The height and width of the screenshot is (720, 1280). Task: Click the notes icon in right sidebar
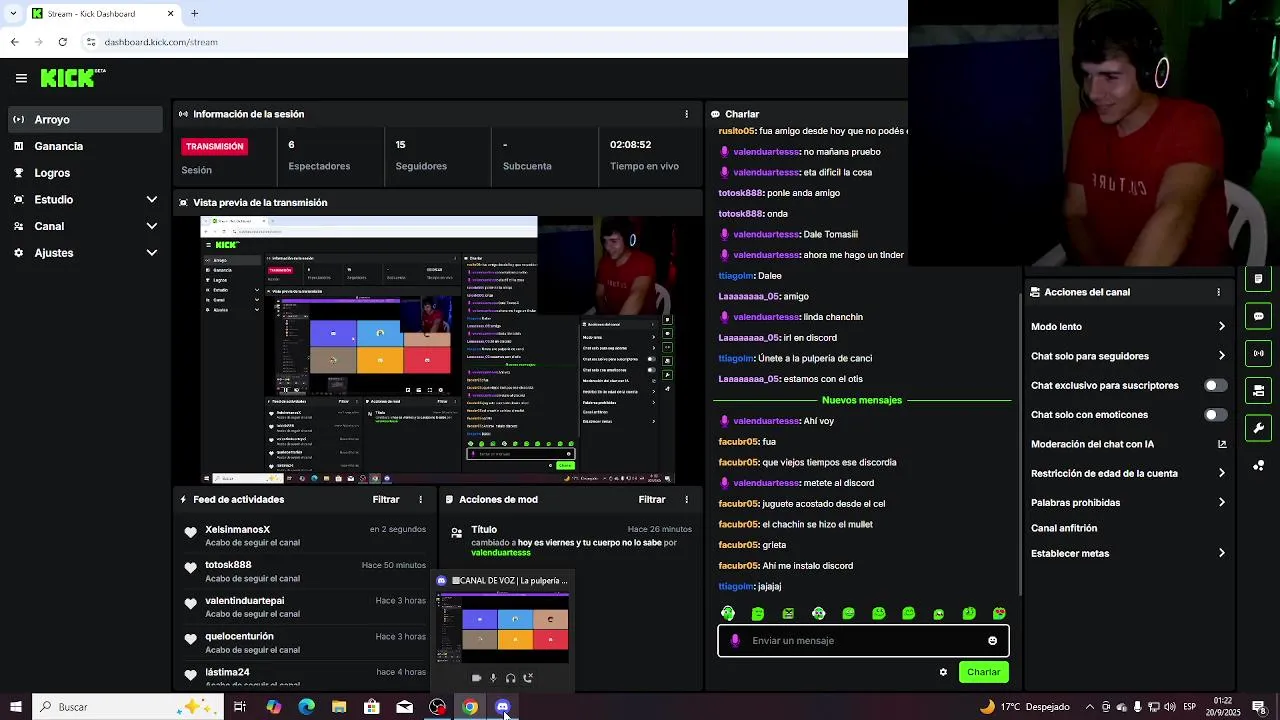pyautogui.click(x=1258, y=279)
